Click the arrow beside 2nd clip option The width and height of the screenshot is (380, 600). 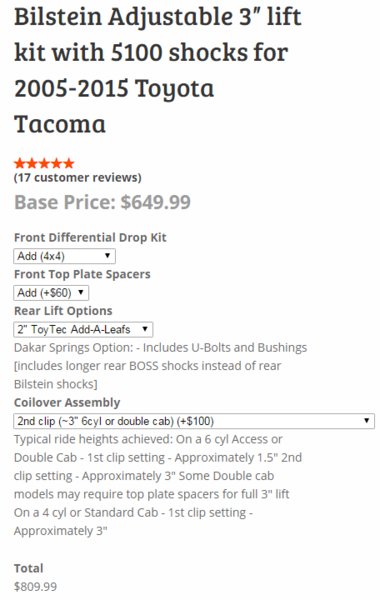tap(367, 421)
